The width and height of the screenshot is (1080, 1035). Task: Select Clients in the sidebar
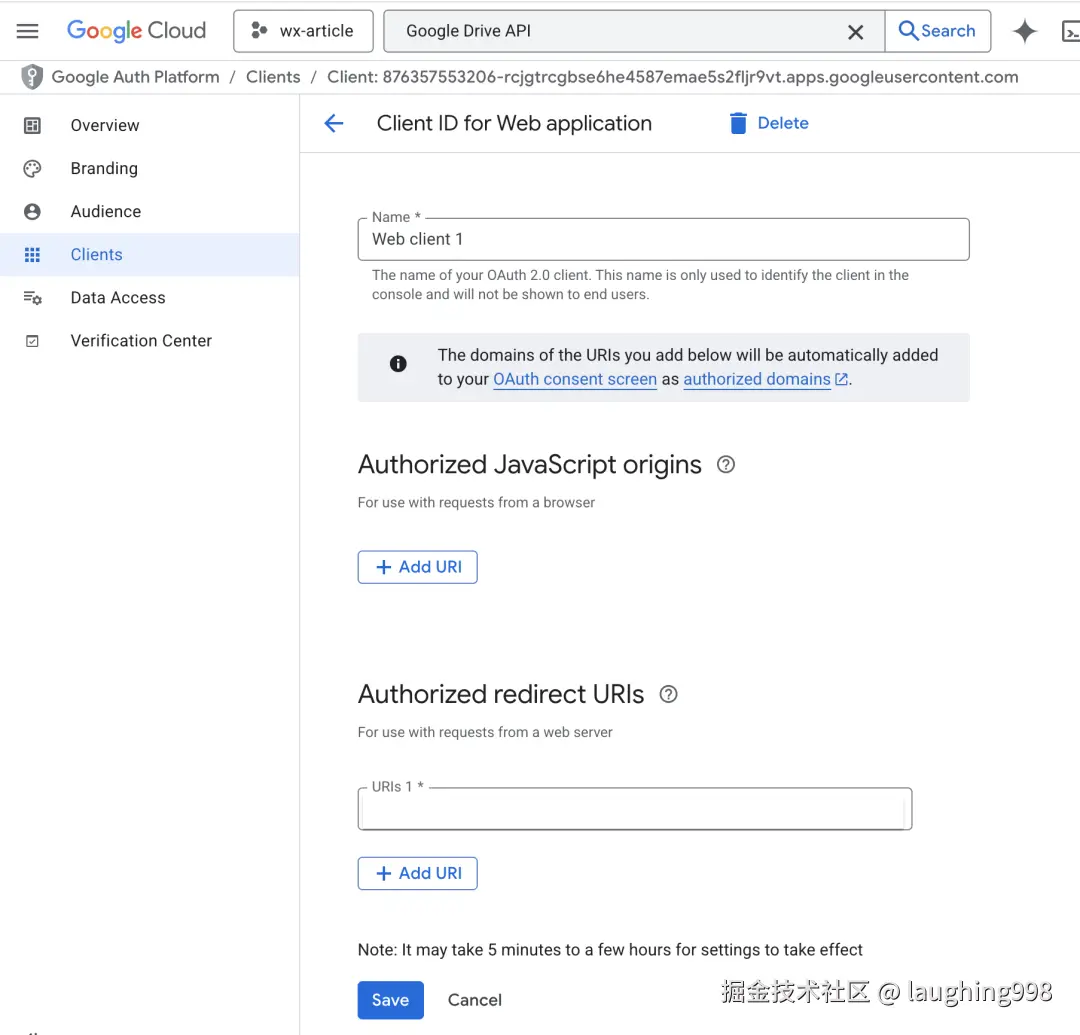(149, 255)
